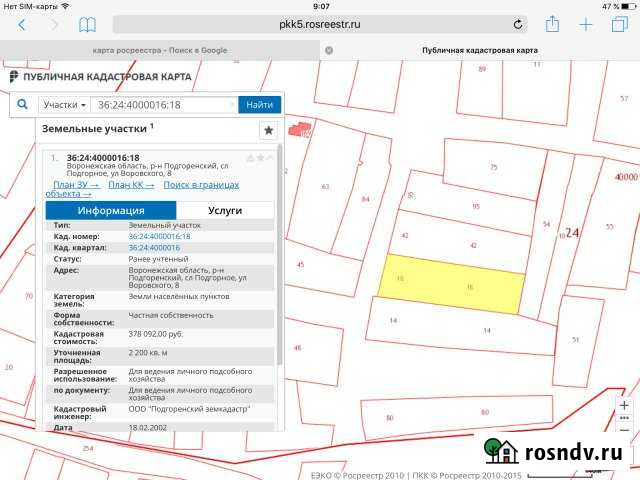Screen dimensions: 640x480
Task: Click the red building marker on map
Action: (300, 129)
